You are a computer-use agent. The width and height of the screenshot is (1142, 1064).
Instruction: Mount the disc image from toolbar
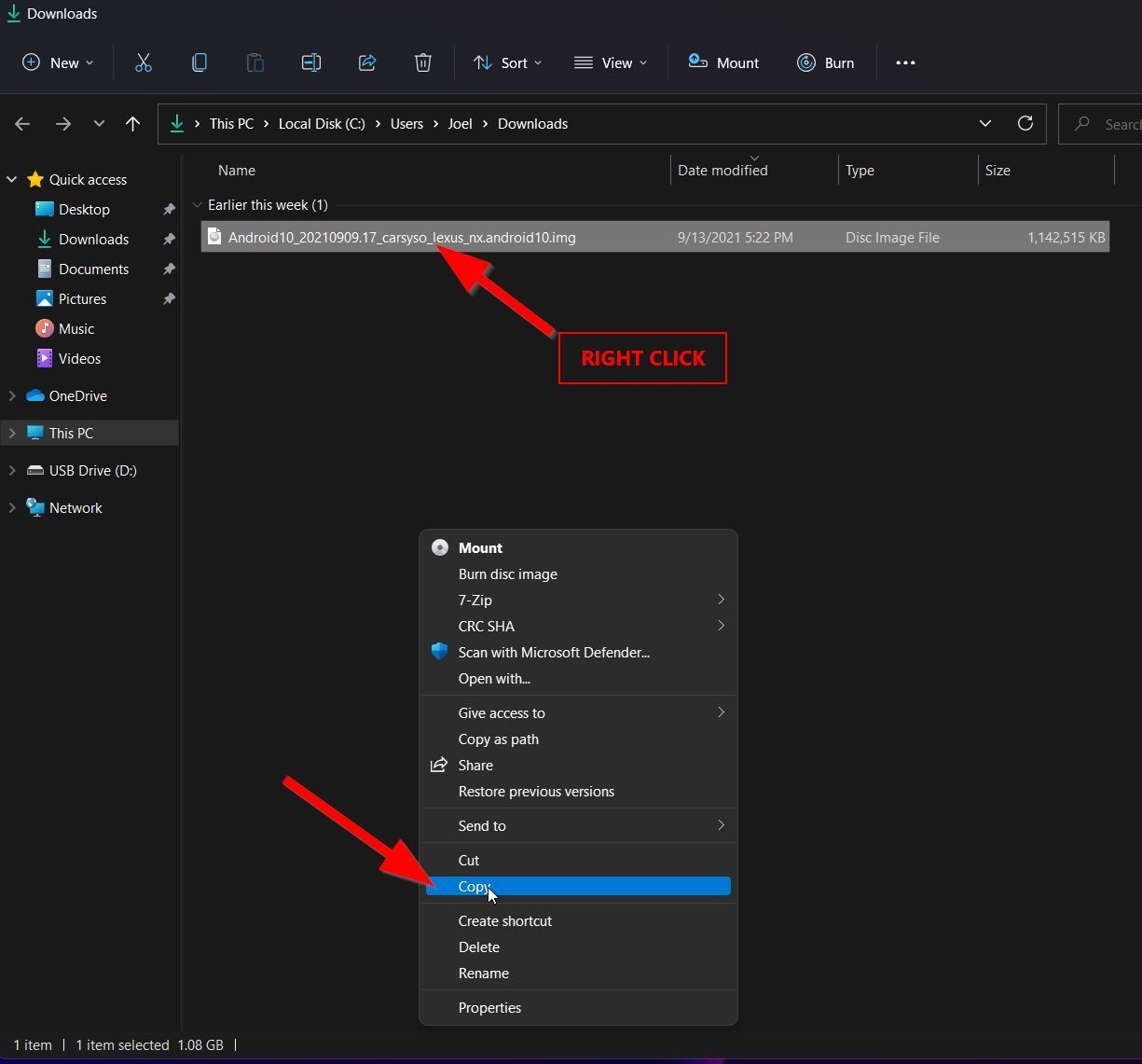click(x=723, y=62)
